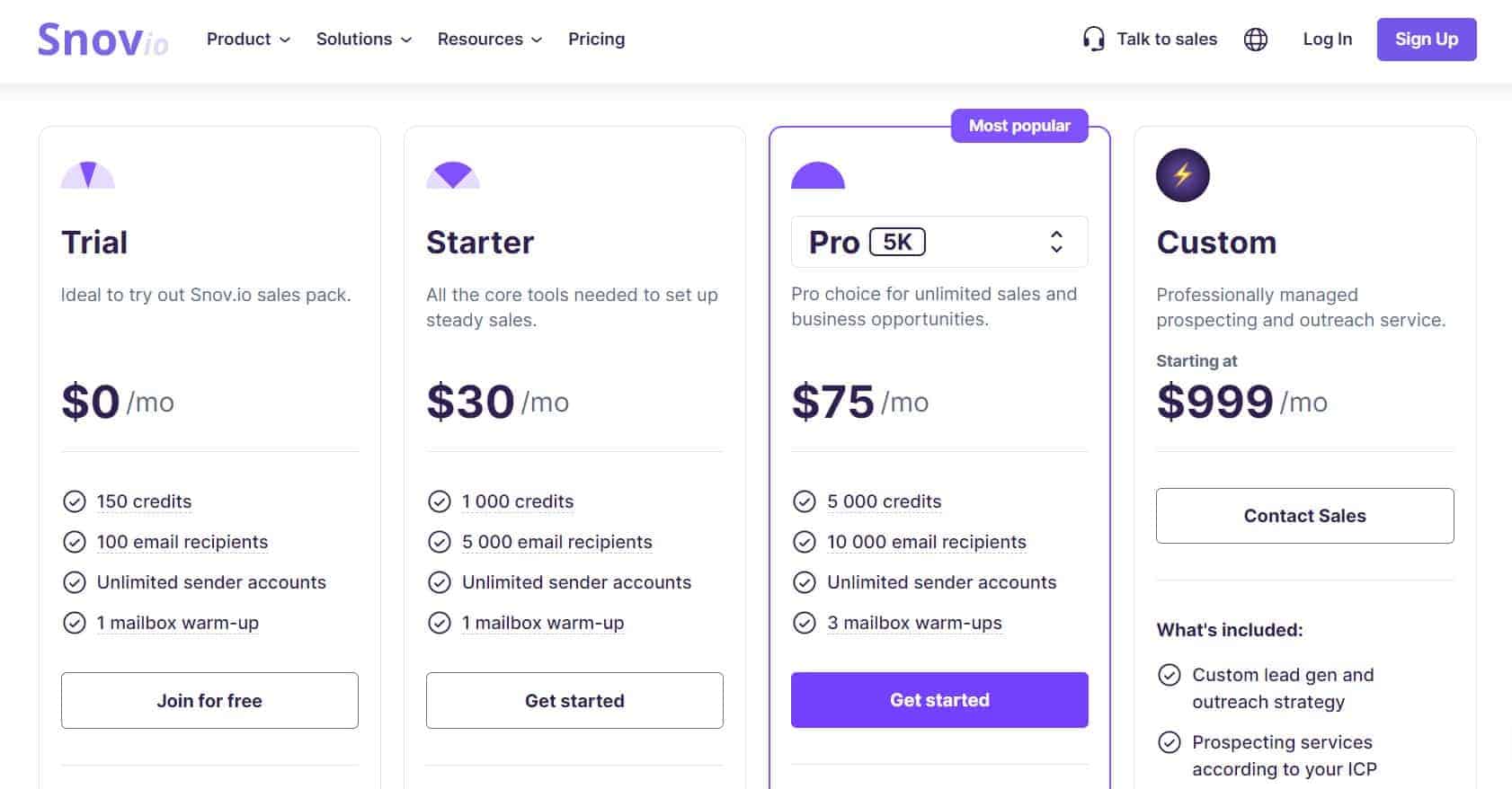Viewport: 1512px width, 789px height.
Task: Click Log In
Action: (x=1328, y=40)
